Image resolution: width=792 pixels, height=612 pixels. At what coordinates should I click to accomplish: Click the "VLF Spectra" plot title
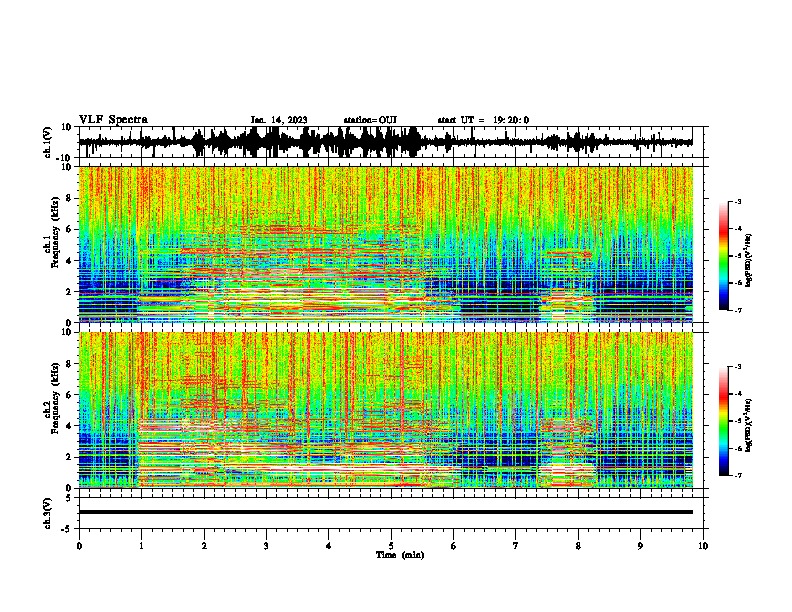[x=113, y=119]
